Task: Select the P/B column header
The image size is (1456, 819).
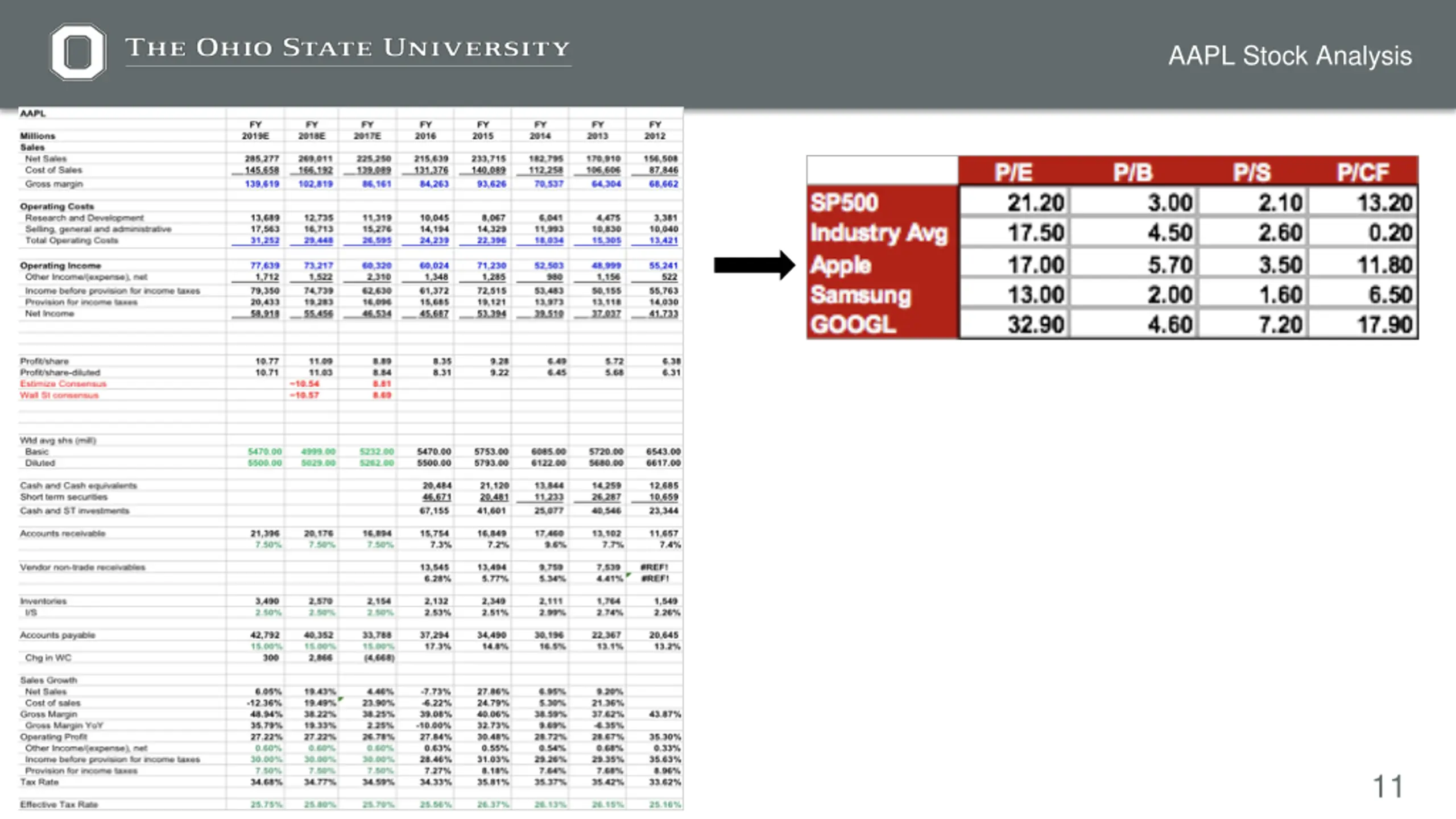Action: click(1133, 172)
